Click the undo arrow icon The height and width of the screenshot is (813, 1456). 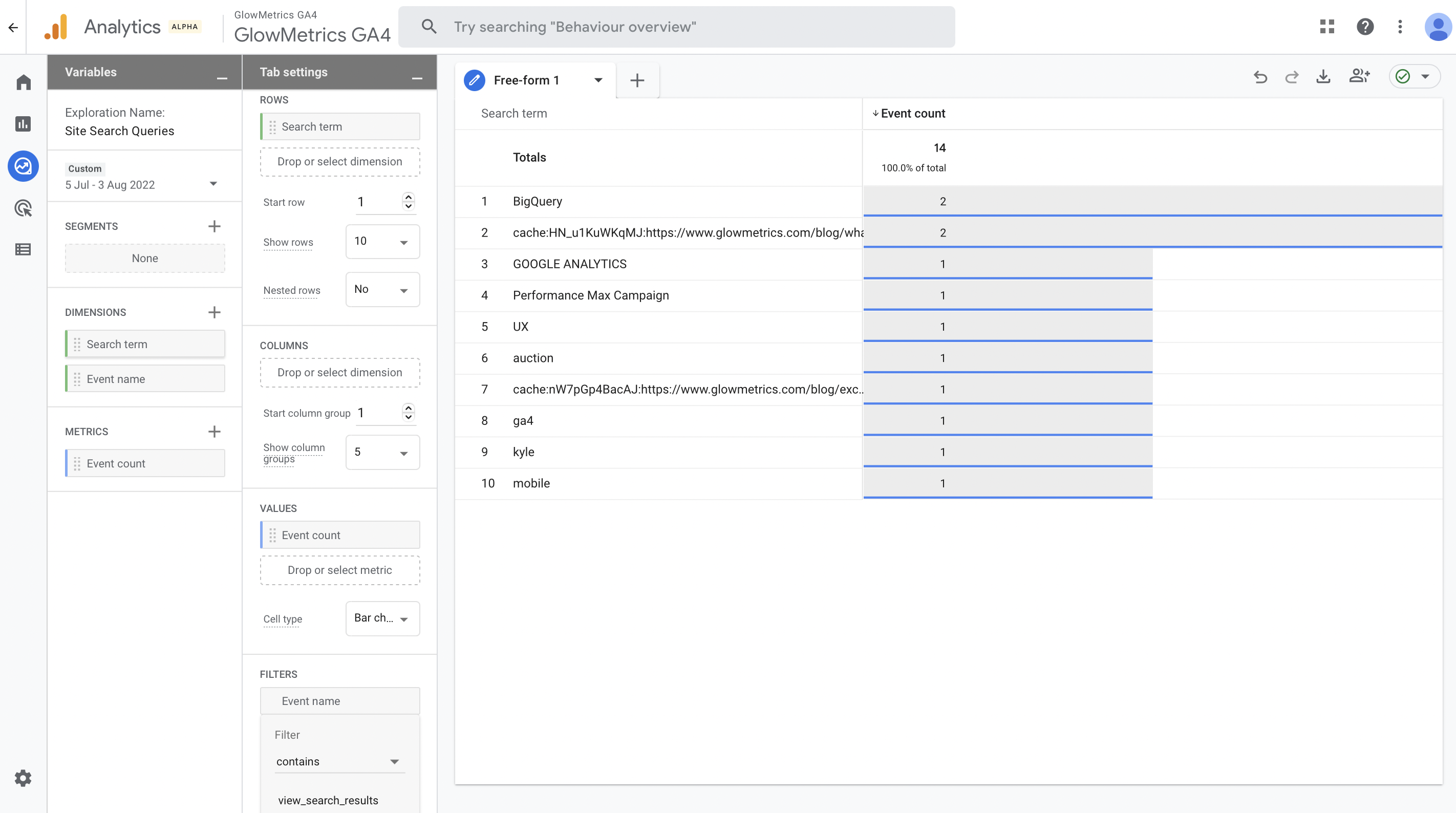(1260, 77)
